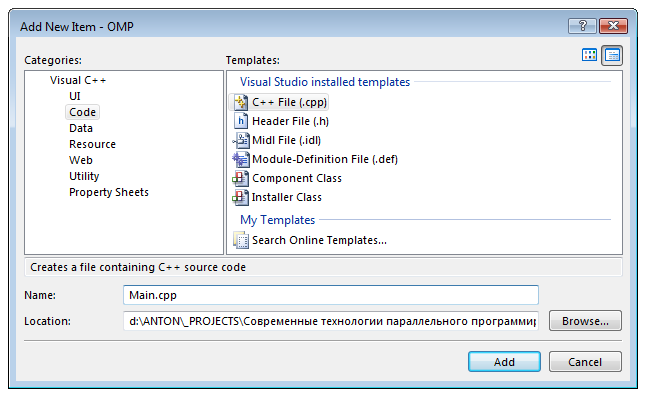Click the Component Class label
Screen dimensions: 646x397
(297, 178)
